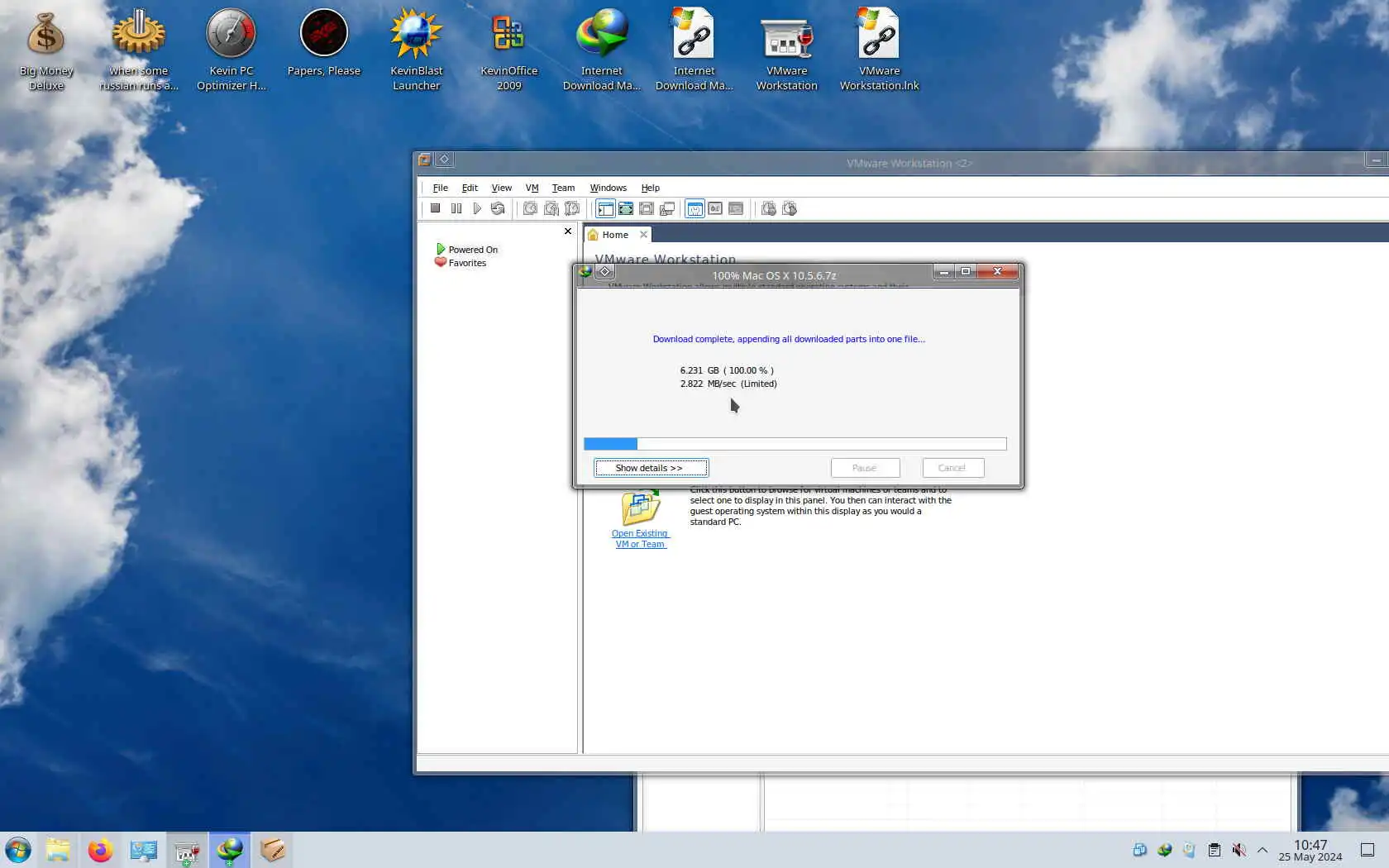Click the Power On play icon in VMware toolbar

click(x=477, y=208)
